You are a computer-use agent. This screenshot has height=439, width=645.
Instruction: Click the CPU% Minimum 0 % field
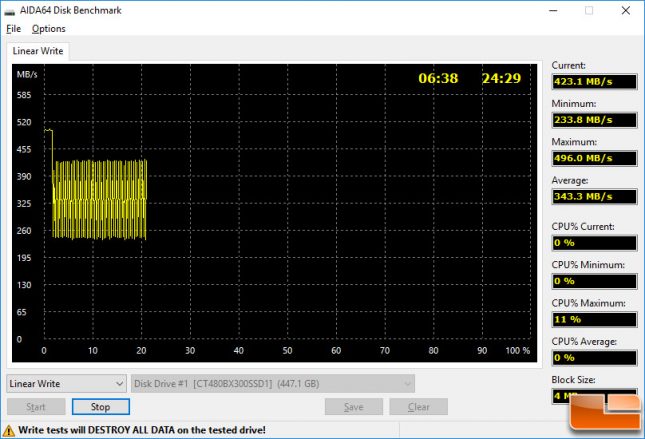594,281
